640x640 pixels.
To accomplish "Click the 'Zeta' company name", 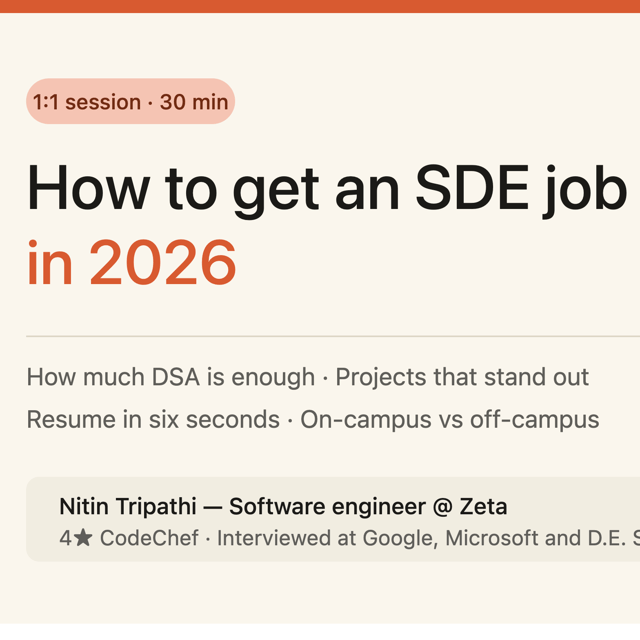I will point(483,507).
